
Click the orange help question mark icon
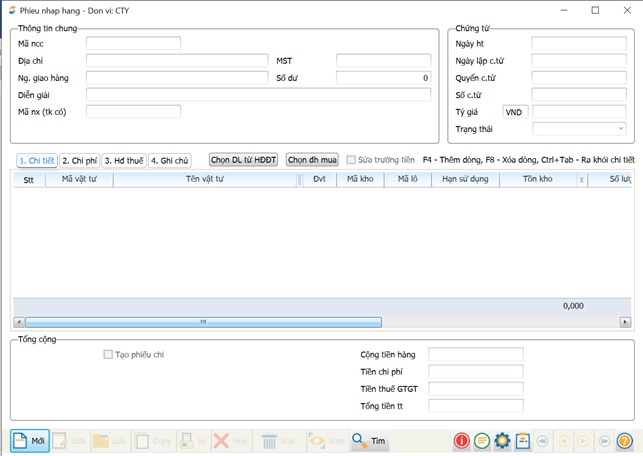coord(625,441)
